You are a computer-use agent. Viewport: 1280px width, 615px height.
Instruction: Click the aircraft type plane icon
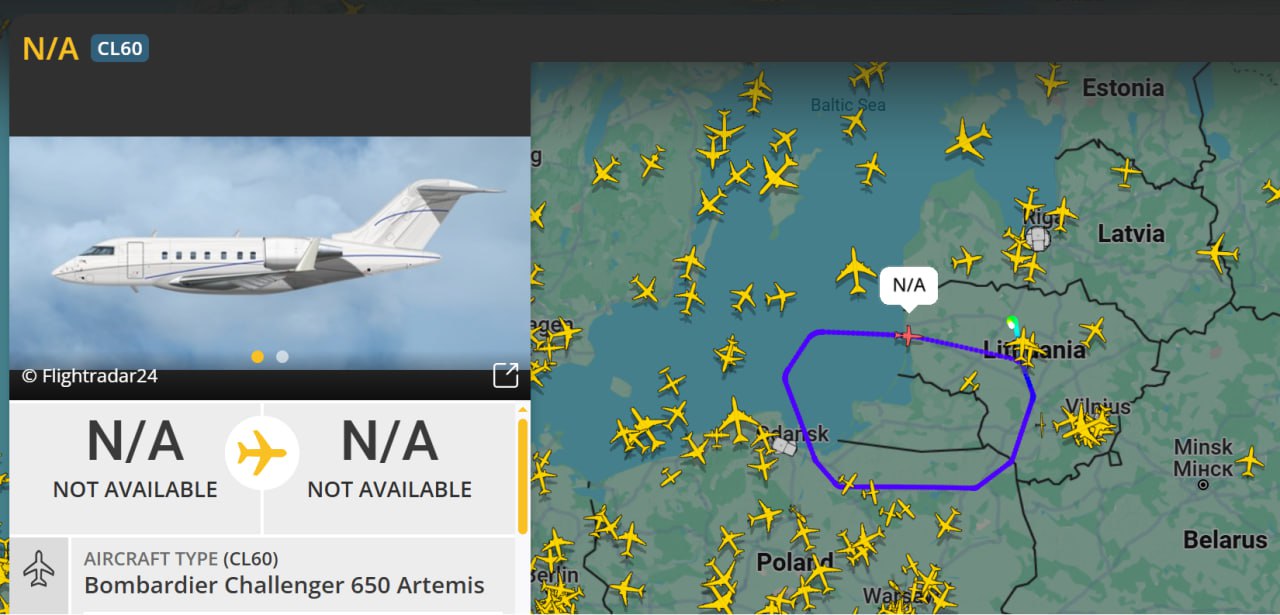[x=39, y=568]
